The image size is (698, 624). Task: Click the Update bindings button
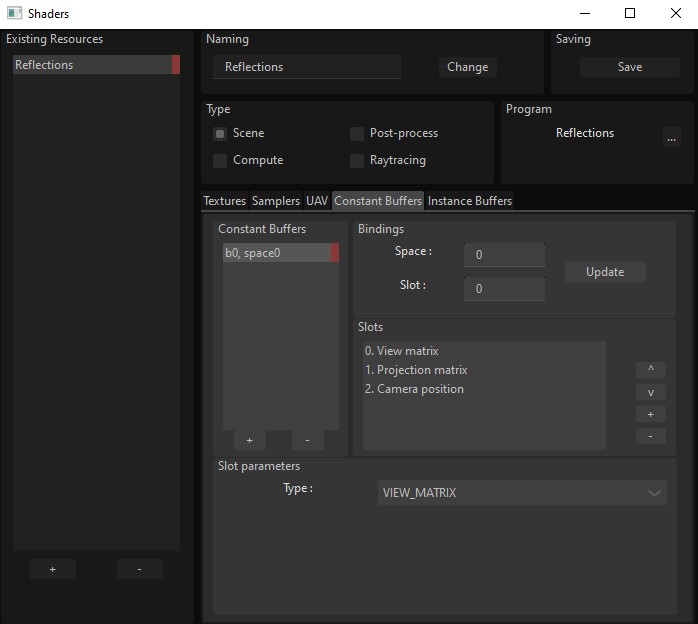click(605, 272)
